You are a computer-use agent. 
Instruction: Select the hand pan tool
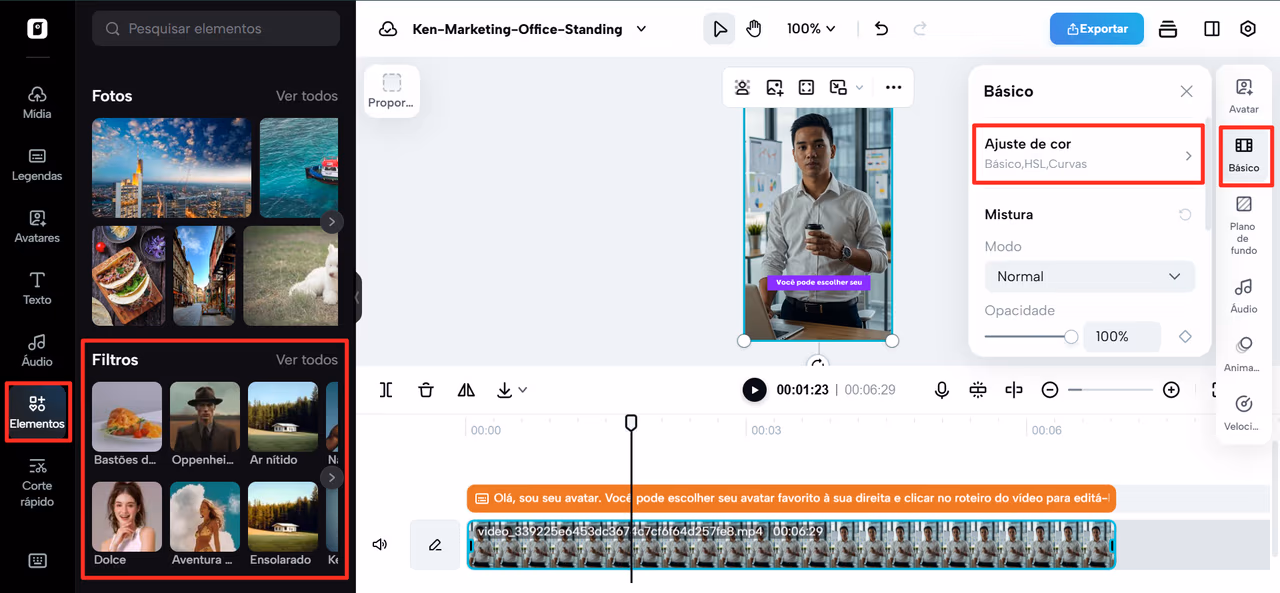click(754, 29)
